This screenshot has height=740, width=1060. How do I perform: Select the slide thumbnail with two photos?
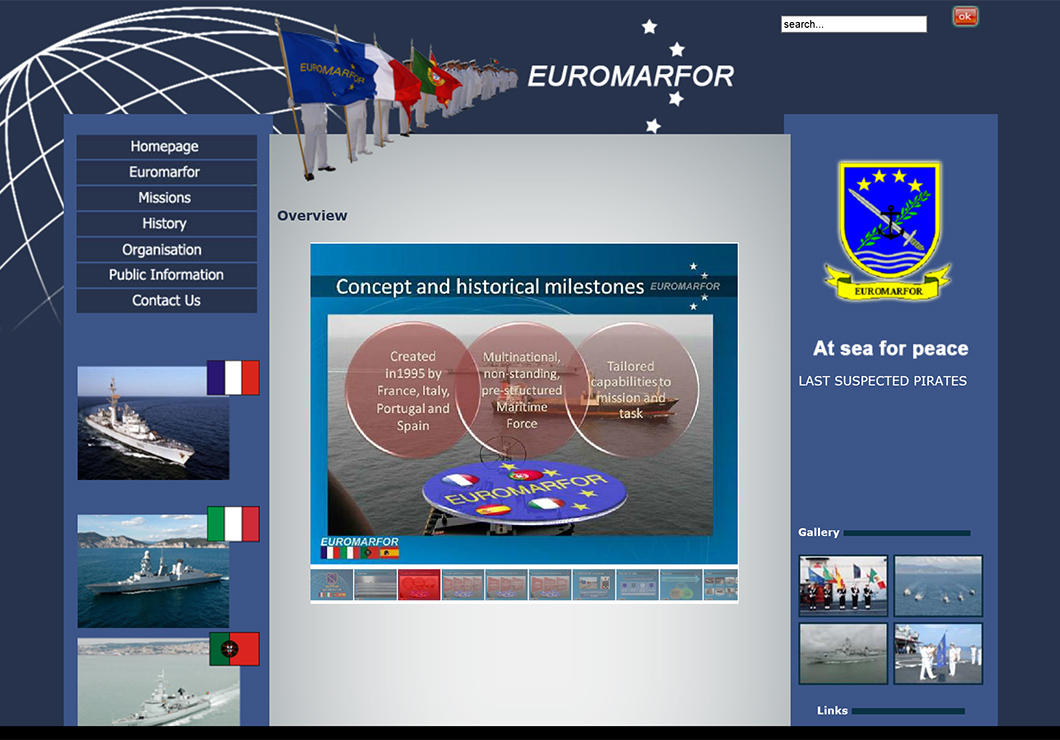594,585
